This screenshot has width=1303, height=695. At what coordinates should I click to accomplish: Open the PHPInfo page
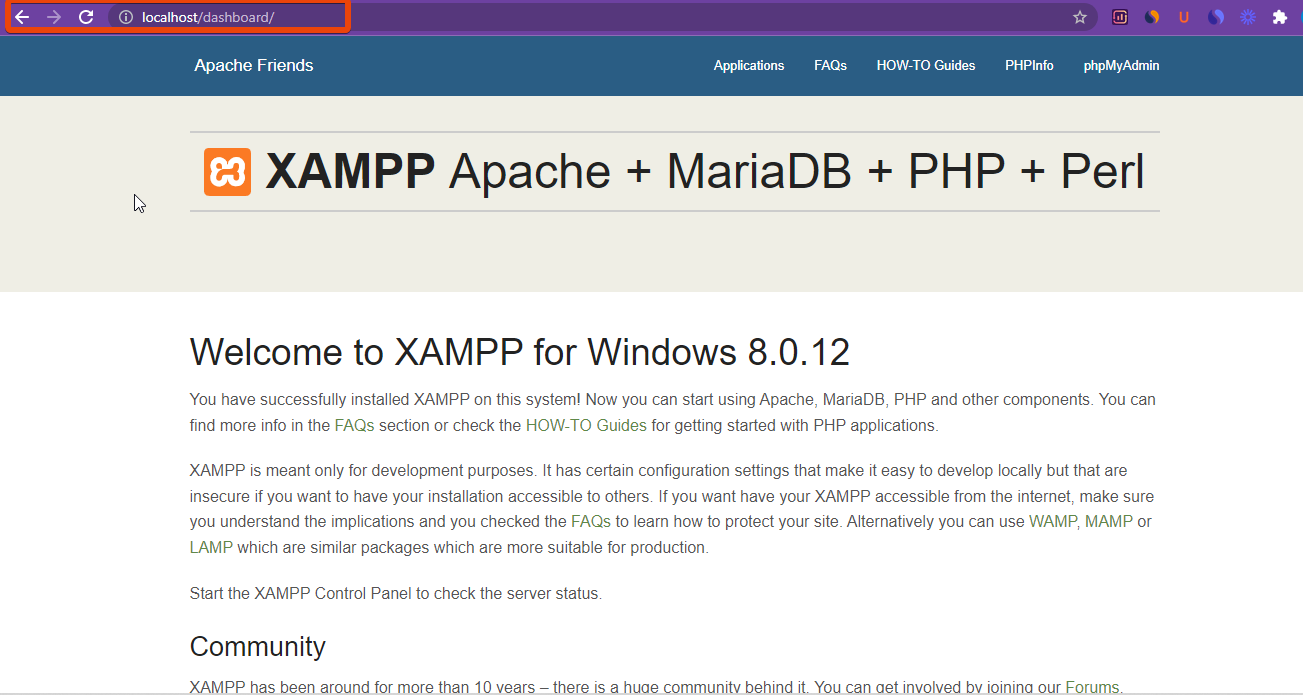pos(1029,65)
